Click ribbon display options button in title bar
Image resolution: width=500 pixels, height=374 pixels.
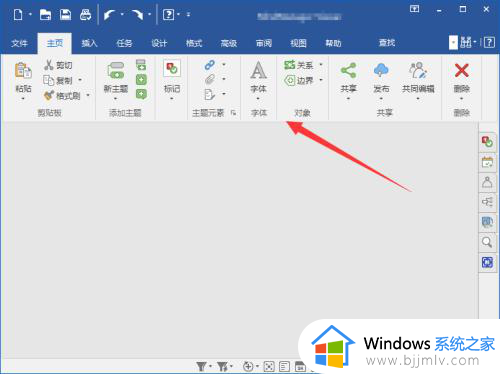[414, 9]
